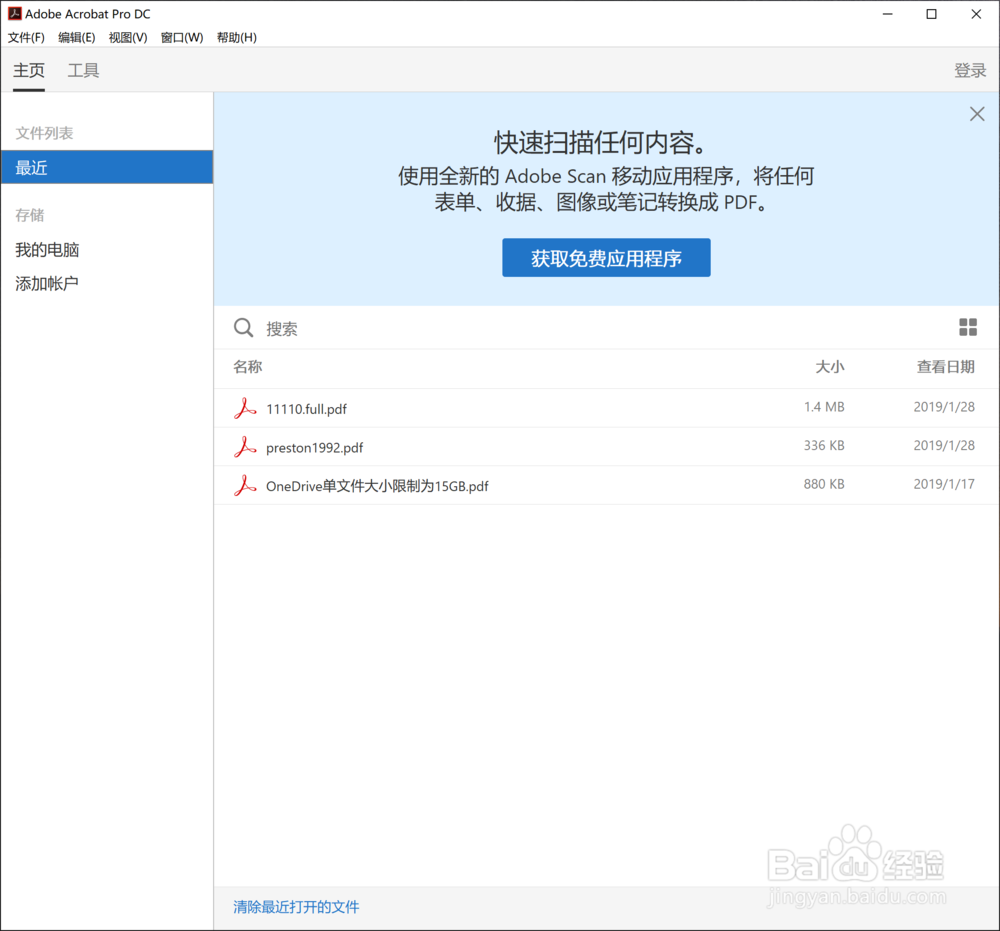This screenshot has height=931, width=1000.
Task: Open the 帮助(H) menu
Action: [x=237, y=38]
